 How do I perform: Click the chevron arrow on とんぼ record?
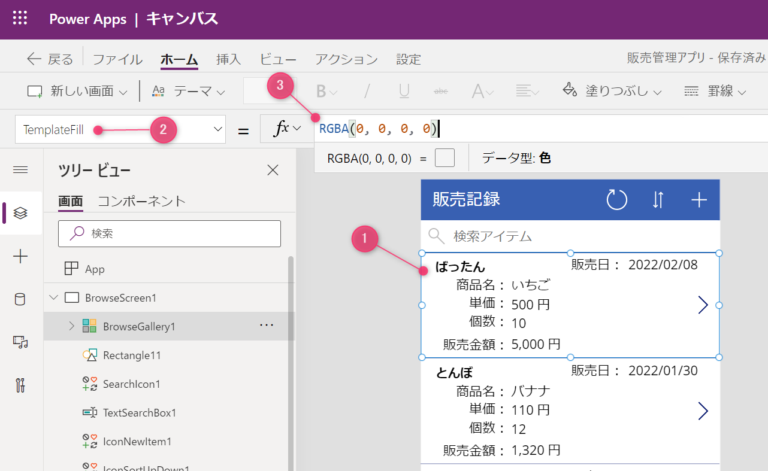coord(703,411)
